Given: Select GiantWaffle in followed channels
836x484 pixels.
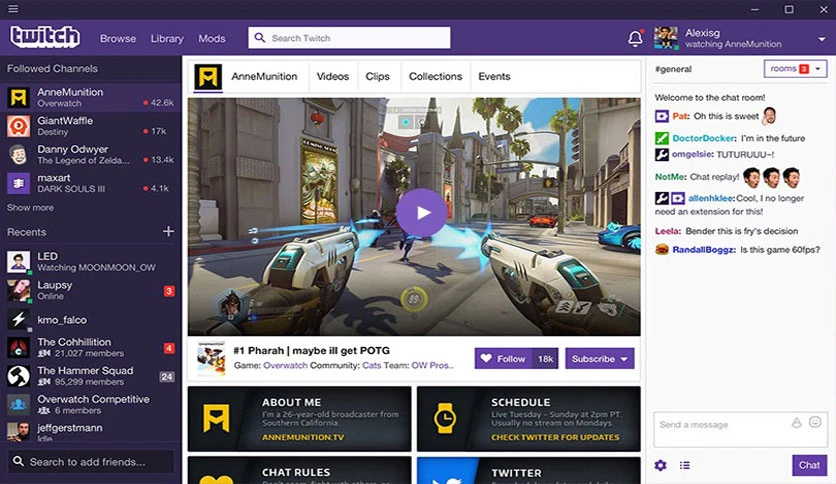Looking at the screenshot, I should click(x=91, y=126).
